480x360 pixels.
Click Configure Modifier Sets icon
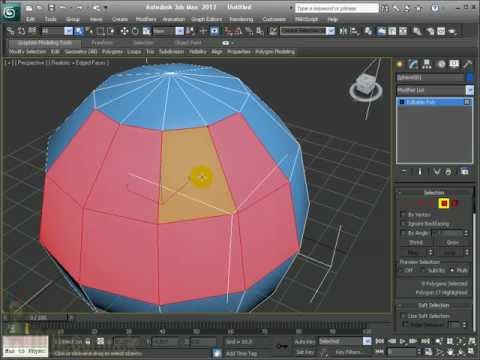pyautogui.click(x=464, y=172)
